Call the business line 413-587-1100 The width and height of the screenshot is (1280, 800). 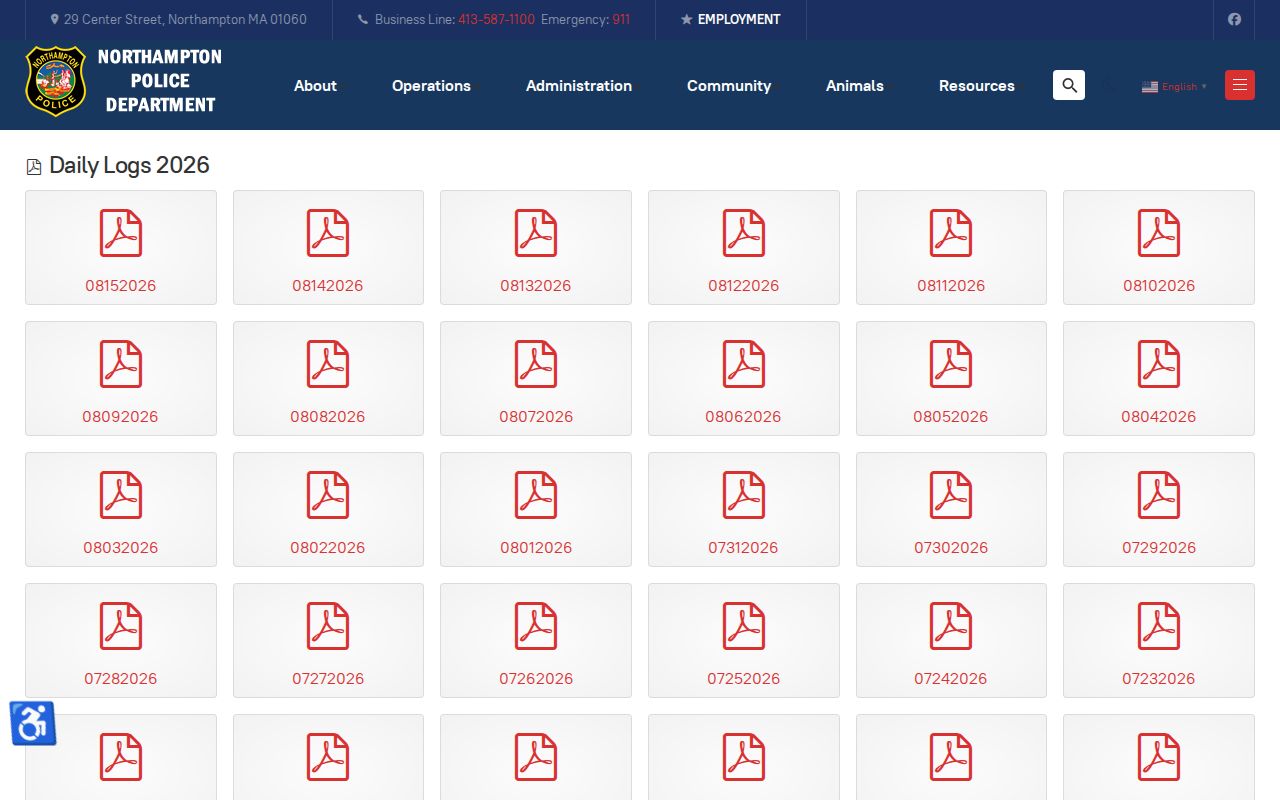[x=496, y=19]
